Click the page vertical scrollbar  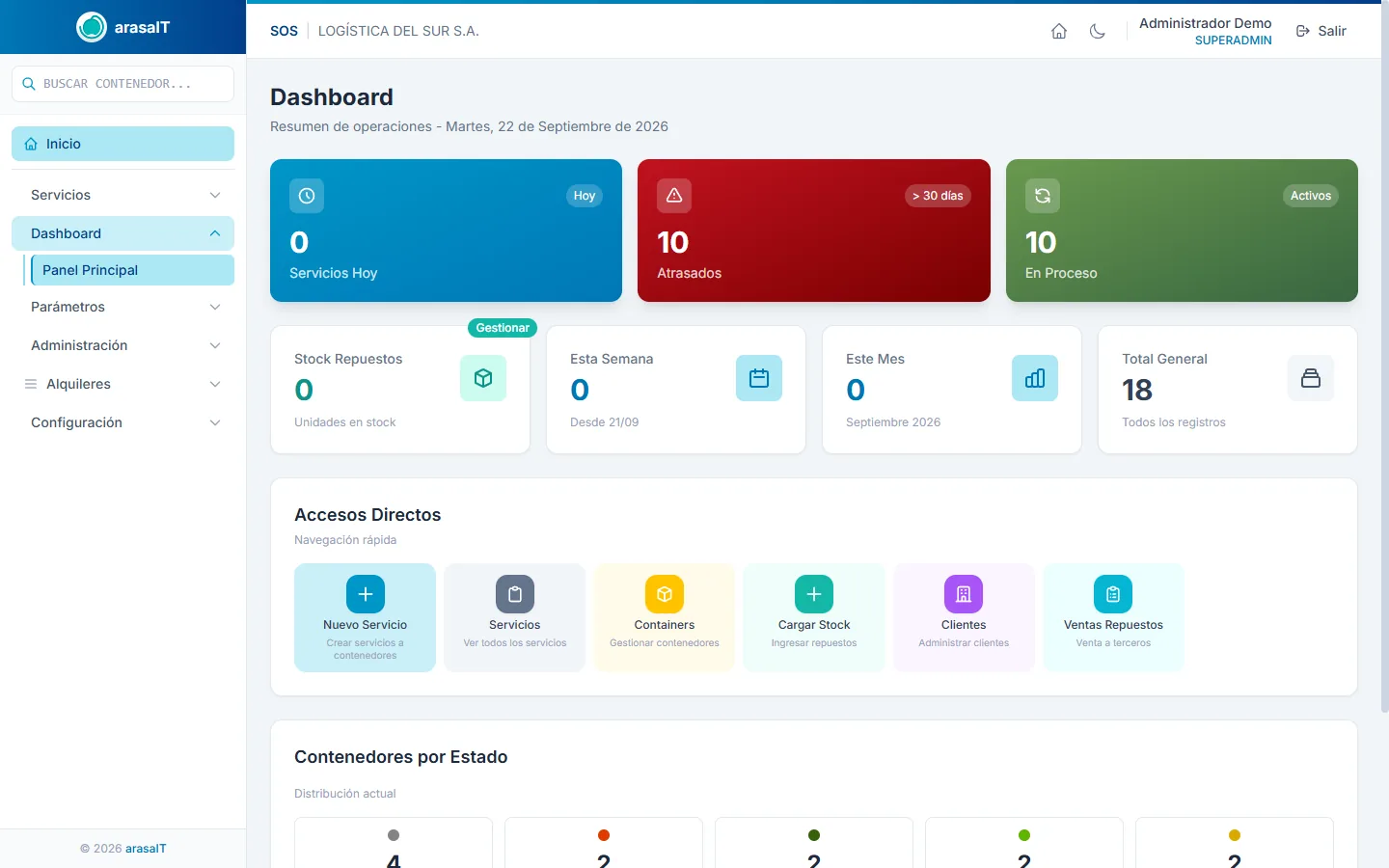pos(1384,357)
